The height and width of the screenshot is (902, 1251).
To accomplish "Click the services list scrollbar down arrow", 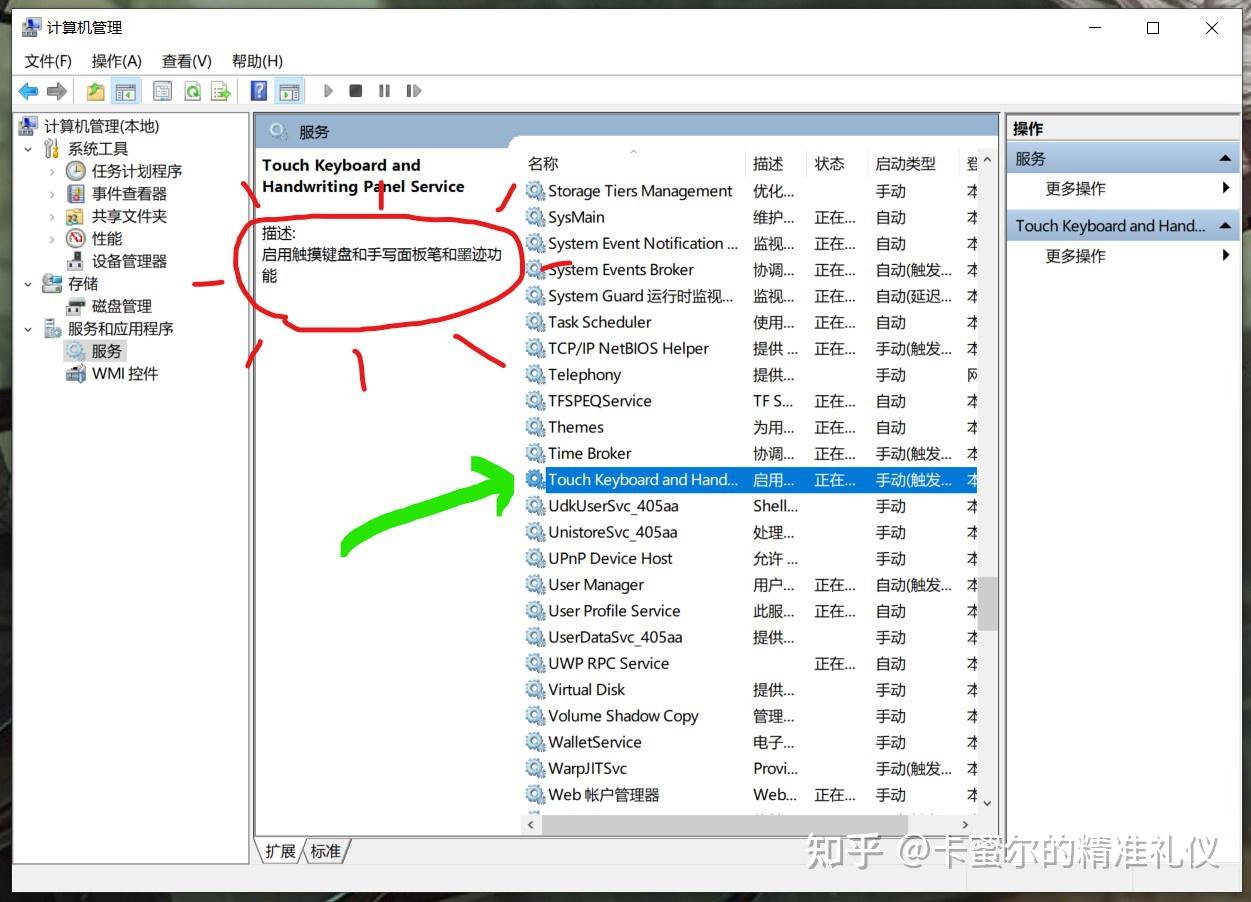I will coord(988,803).
